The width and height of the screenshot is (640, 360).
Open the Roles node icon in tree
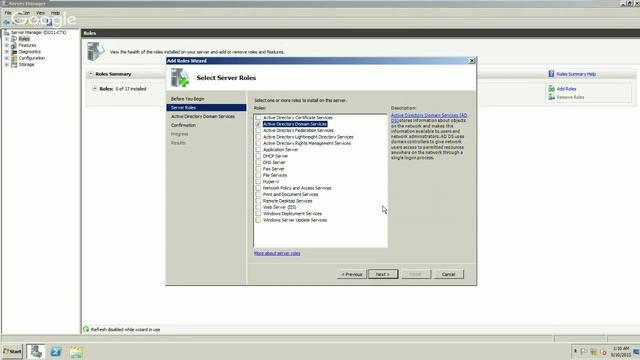pos(14,39)
